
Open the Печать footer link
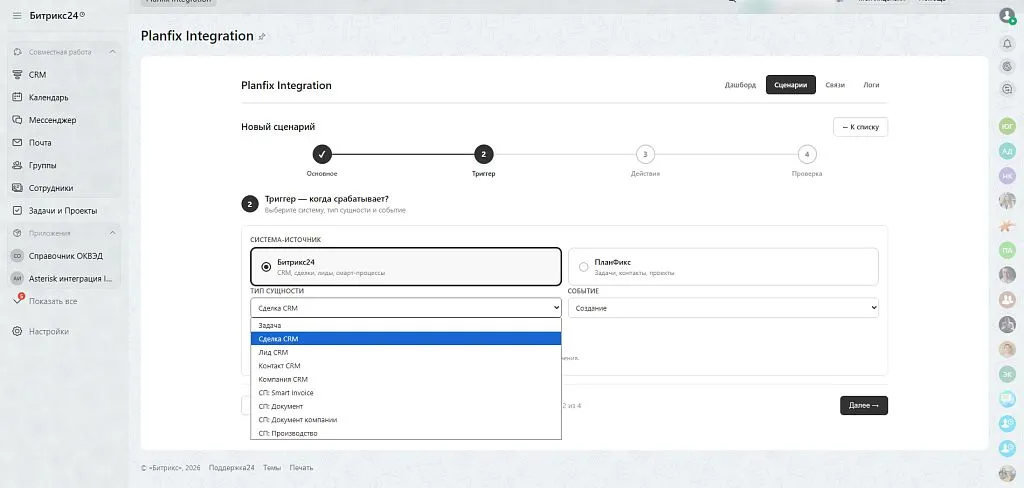click(x=301, y=468)
